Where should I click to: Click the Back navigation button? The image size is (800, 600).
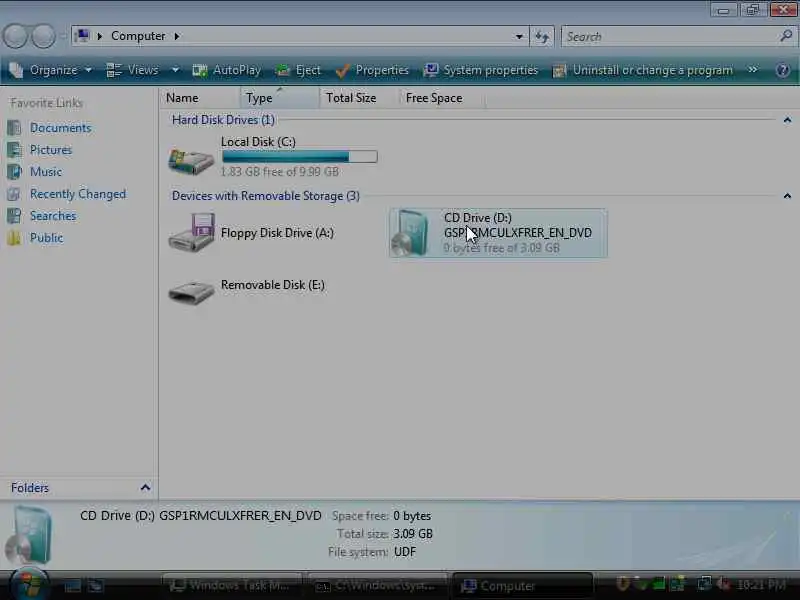16,36
